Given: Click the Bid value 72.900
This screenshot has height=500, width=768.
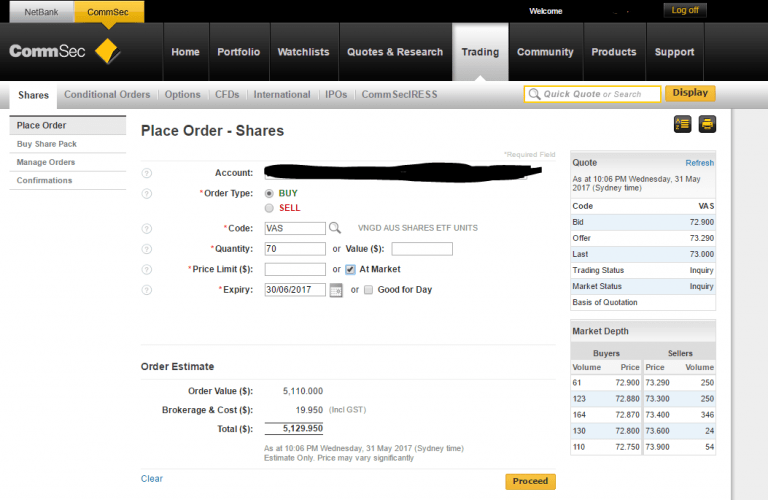Looking at the screenshot, I should tap(701, 222).
